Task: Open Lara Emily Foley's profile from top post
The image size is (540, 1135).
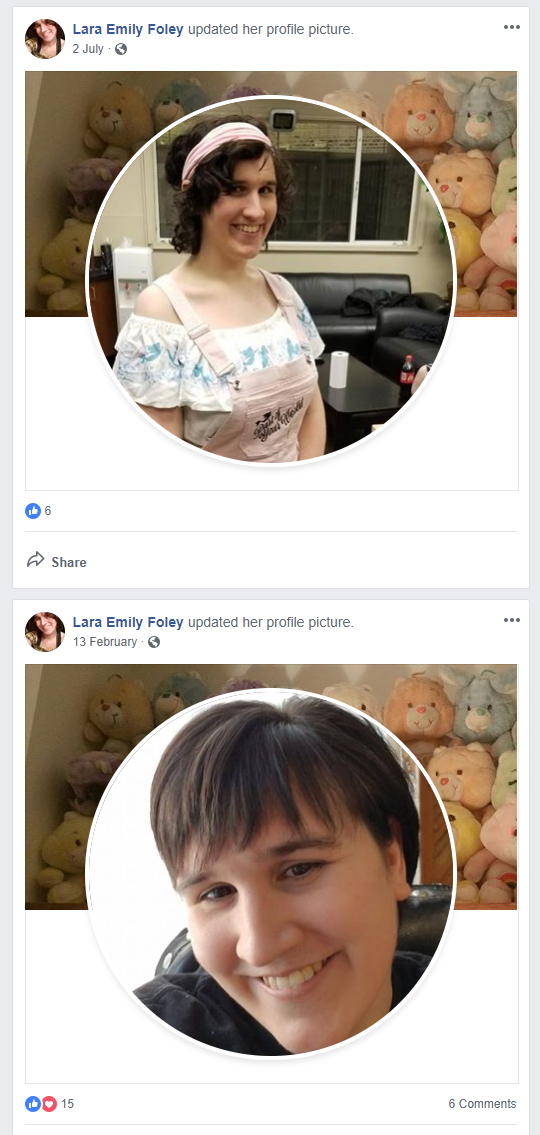Action: coord(128,30)
